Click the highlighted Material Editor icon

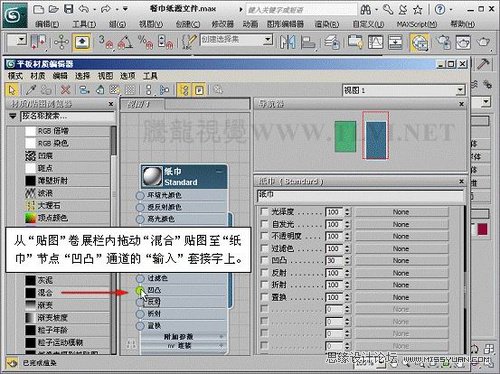point(419,43)
